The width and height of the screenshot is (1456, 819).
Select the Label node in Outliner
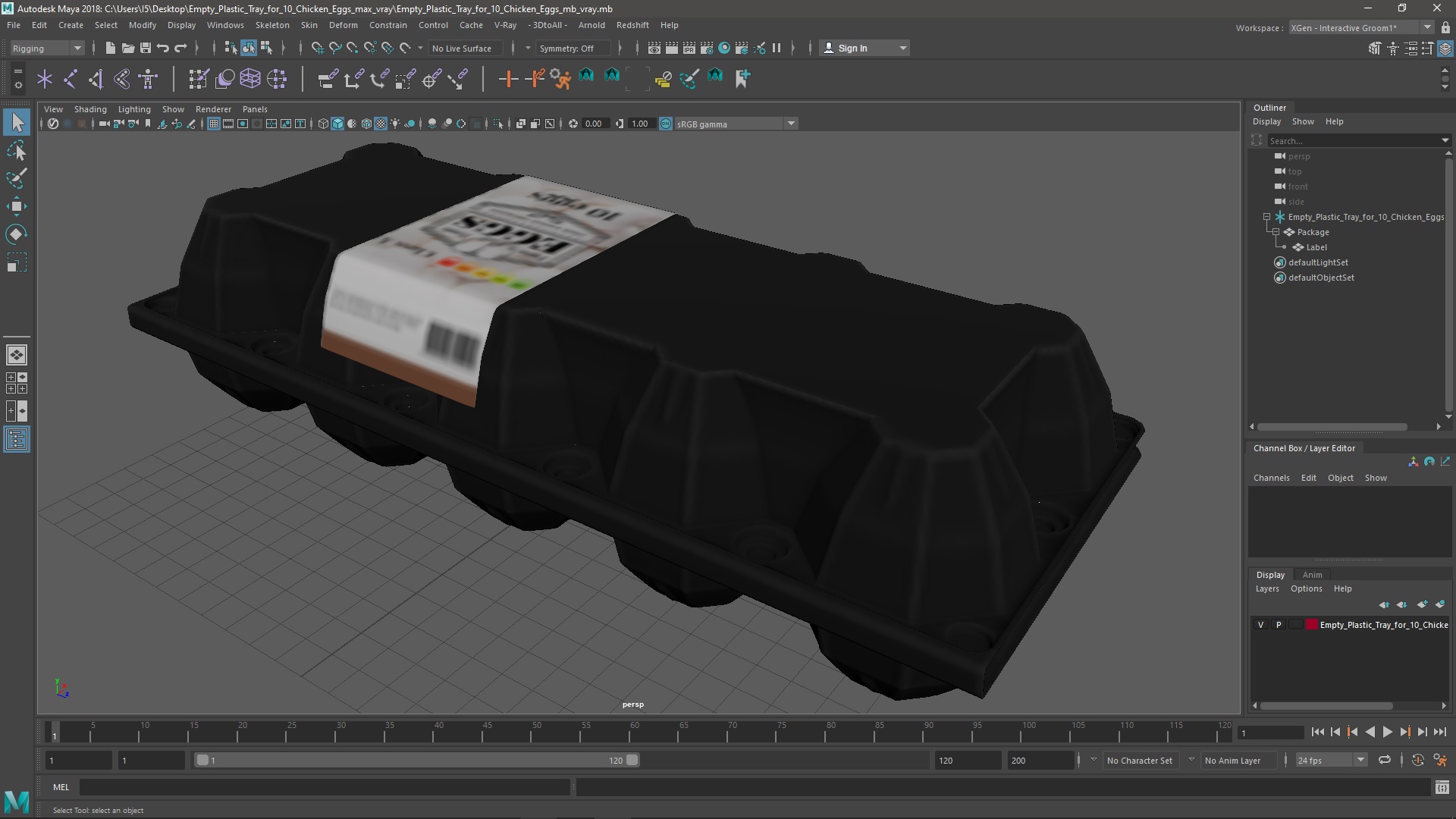[1316, 247]
